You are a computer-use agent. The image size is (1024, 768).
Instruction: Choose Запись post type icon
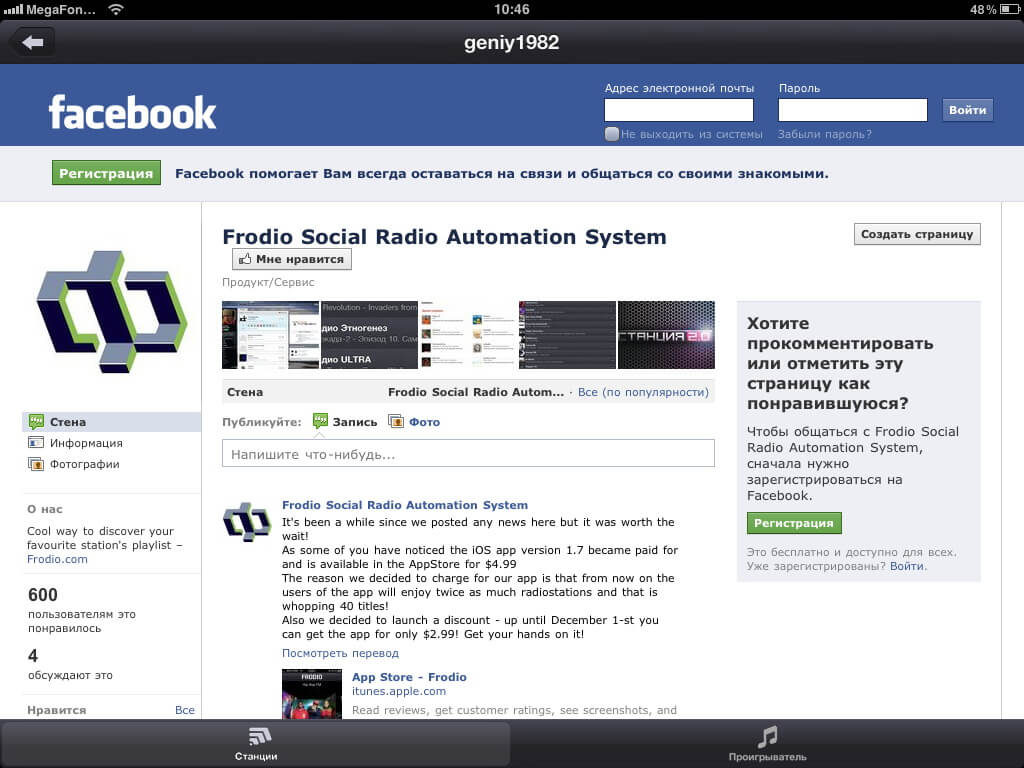pyautogui.click(x=321, y=422)
